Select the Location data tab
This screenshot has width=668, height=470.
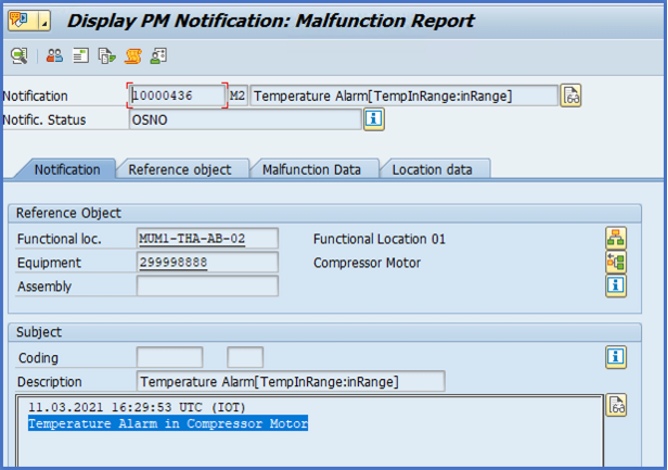432,170
